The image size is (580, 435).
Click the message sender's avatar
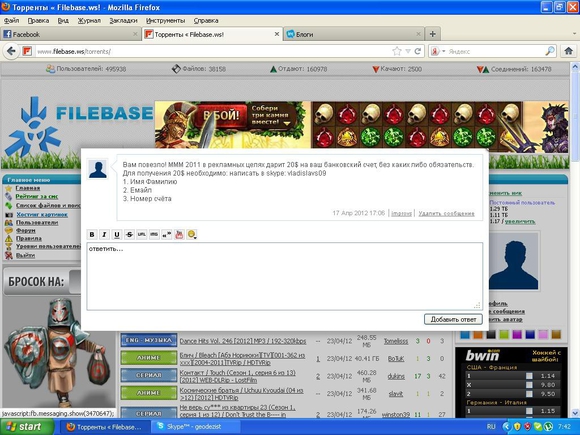[x=98, y=169]
